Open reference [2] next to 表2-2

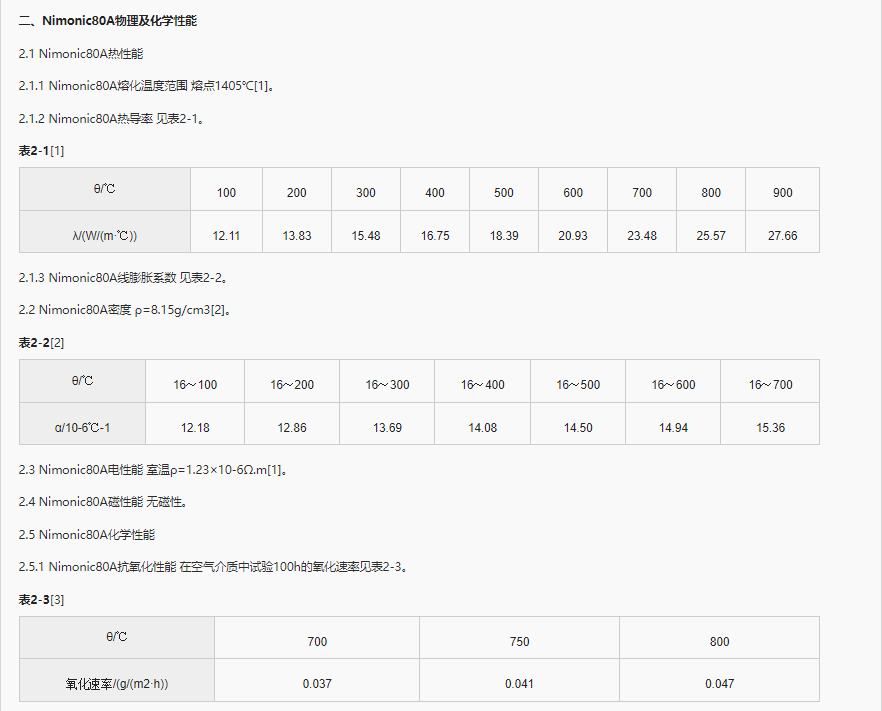[x=55, y=343]
